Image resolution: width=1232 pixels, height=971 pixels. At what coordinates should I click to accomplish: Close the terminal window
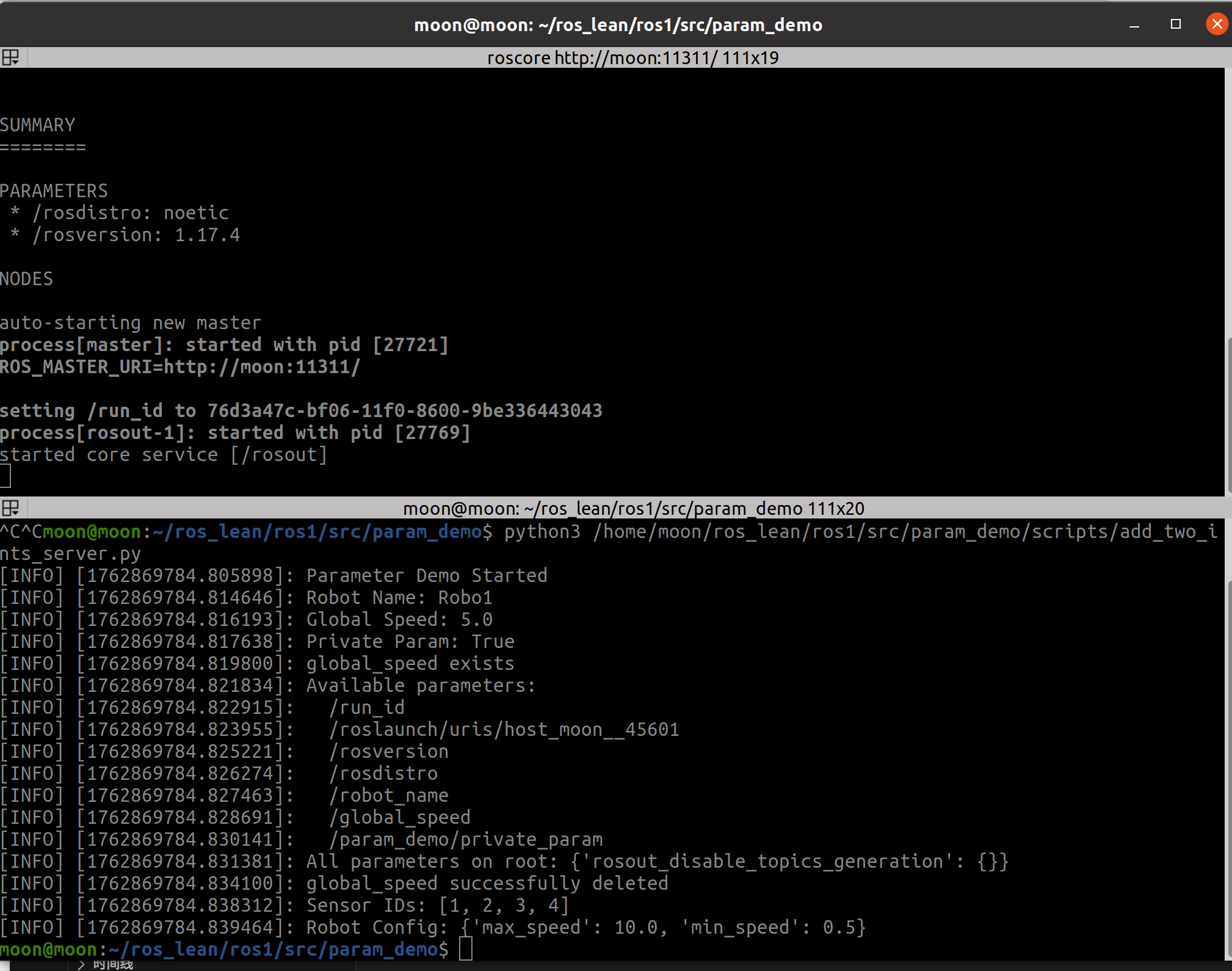coord(1217,24)
